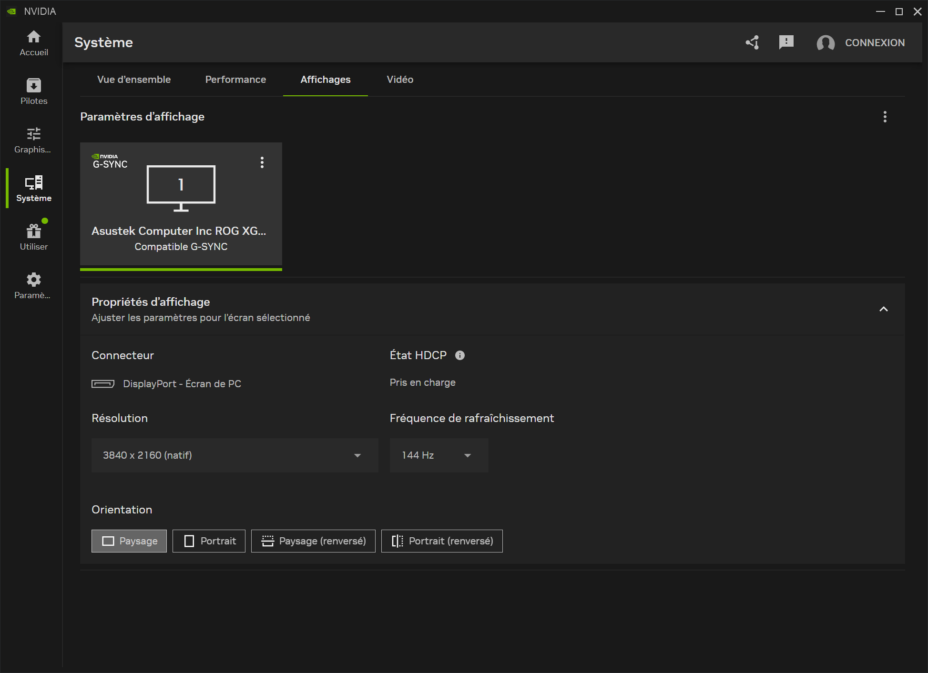Image resolution: width=928 pixels, height=673 pixels.
Task: Click the Système page heading
Action: point(104,43)
